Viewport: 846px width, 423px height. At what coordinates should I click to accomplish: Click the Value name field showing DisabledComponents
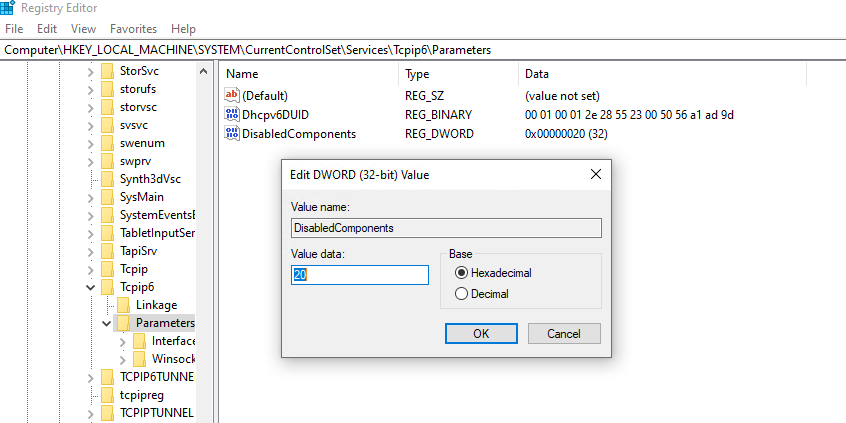pyautogui.click(x=446, y=228)
